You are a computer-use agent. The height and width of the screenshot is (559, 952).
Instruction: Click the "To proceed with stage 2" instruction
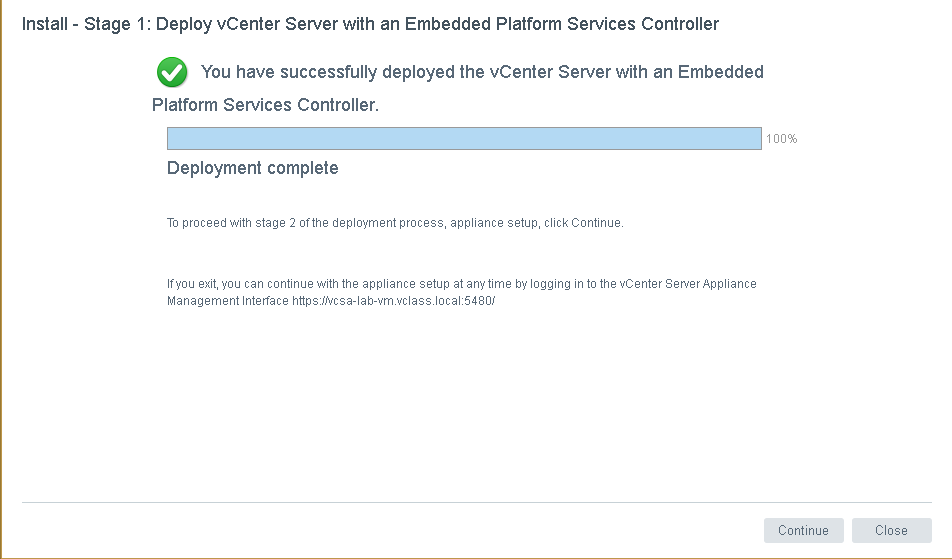[394, 223]
